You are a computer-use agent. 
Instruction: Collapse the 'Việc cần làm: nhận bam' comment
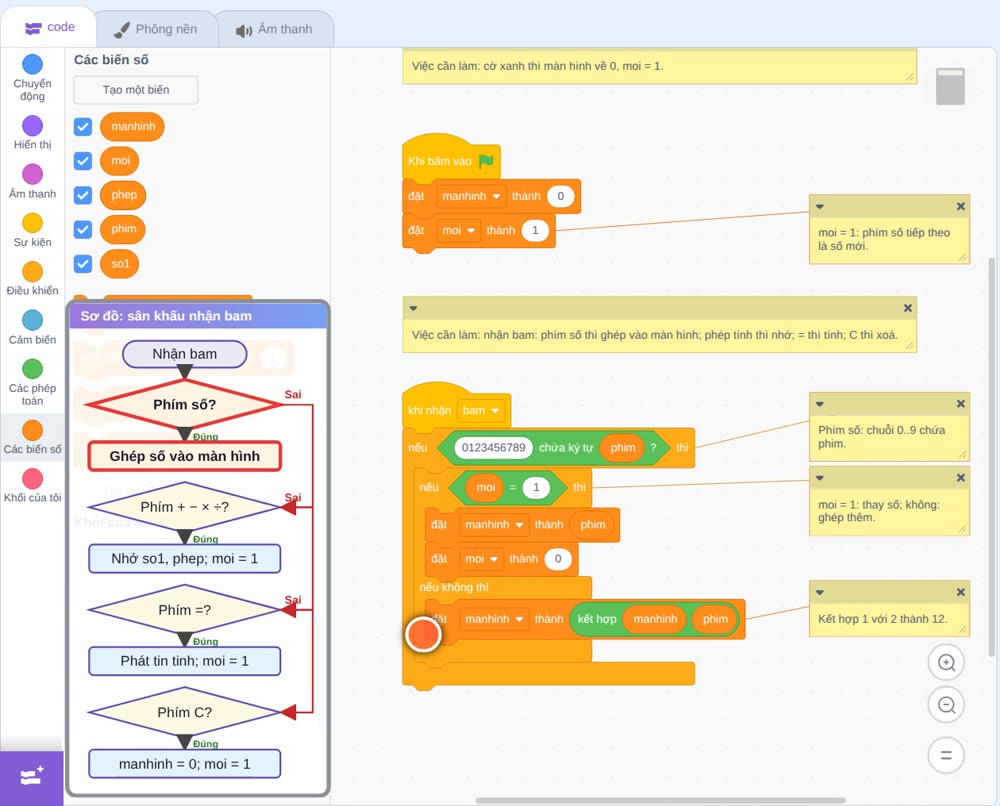coord(413,309)
